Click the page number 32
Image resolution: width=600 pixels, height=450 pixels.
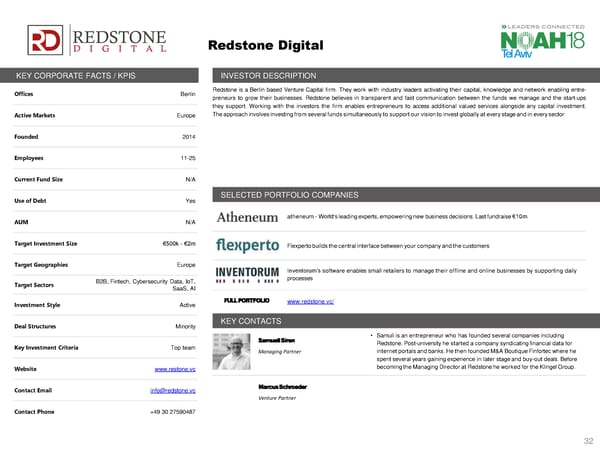click(x=587, y=439)
